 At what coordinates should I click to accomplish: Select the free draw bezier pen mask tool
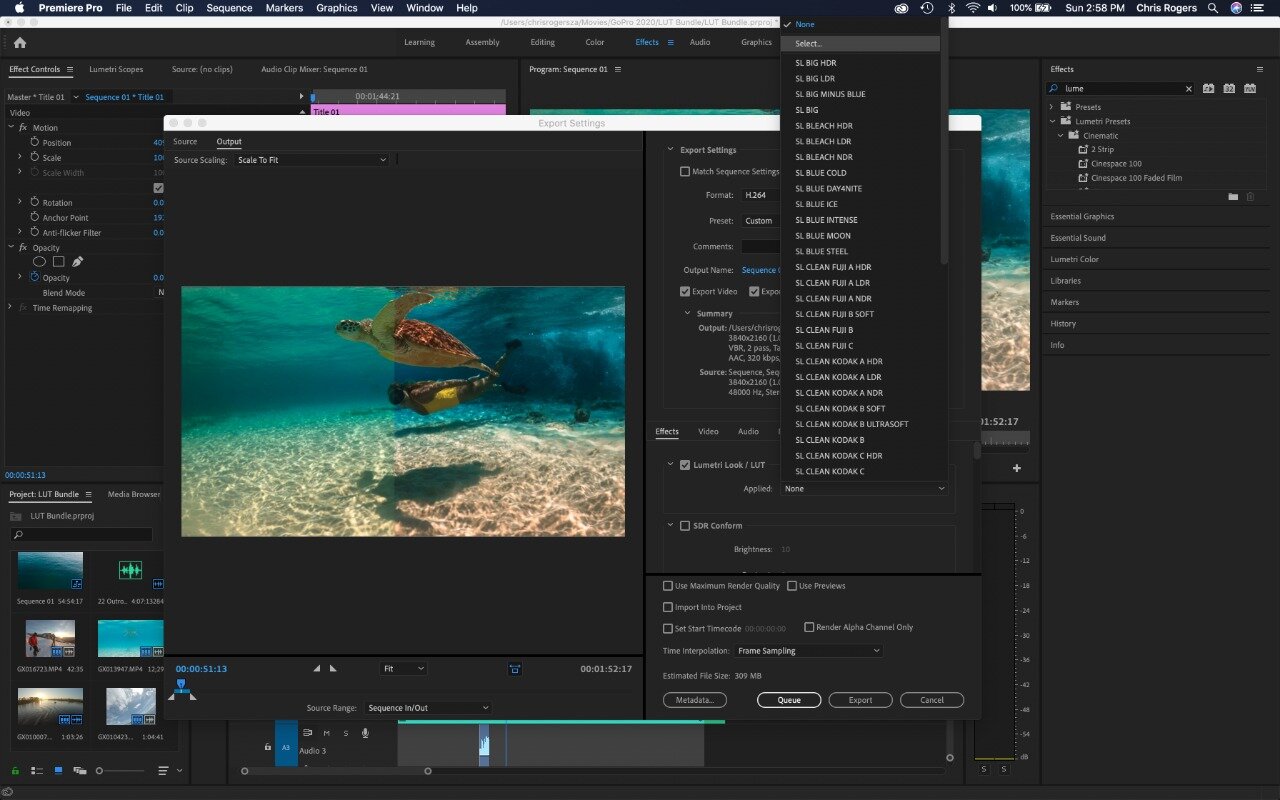coord(77,262)
